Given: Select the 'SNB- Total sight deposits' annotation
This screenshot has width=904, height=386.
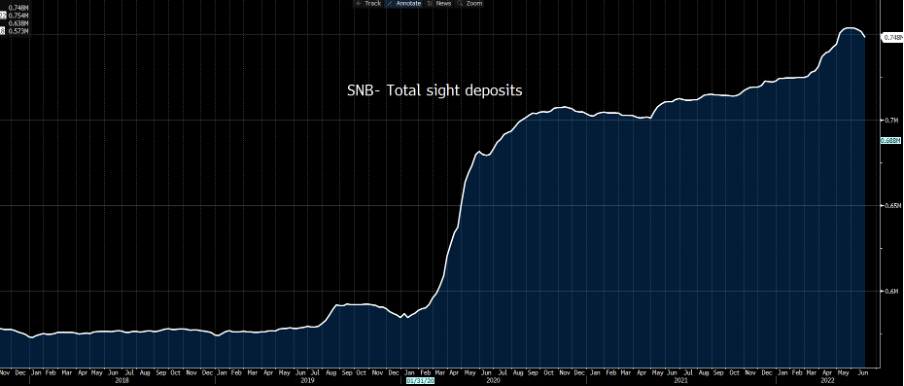Looking at the screenshot, I should click(x=435, y=90).
